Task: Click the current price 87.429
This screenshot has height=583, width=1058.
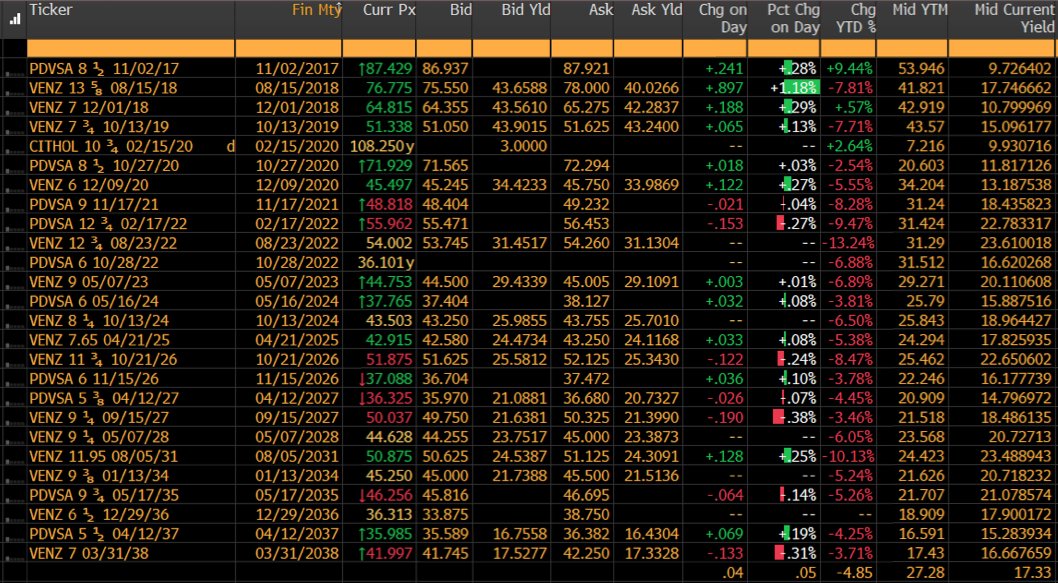Action: pos(387,68)
